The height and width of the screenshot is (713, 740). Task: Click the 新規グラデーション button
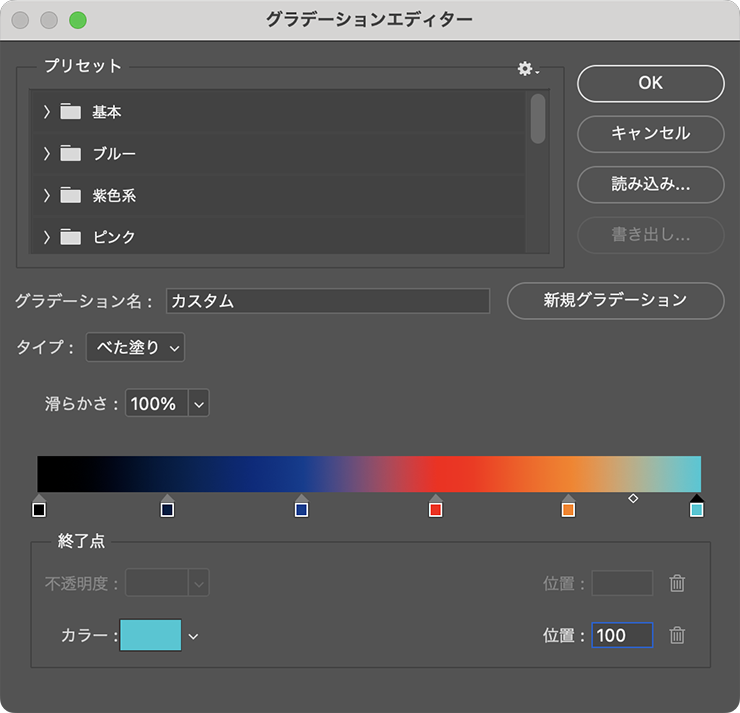click(x=615, y=300)
